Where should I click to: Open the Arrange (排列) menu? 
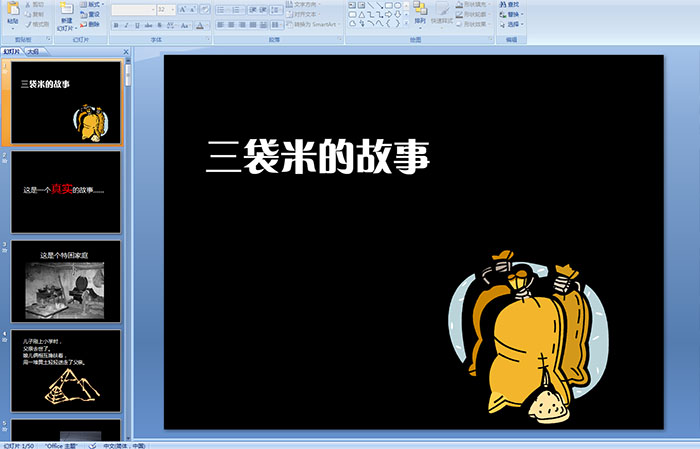[420, 13]
